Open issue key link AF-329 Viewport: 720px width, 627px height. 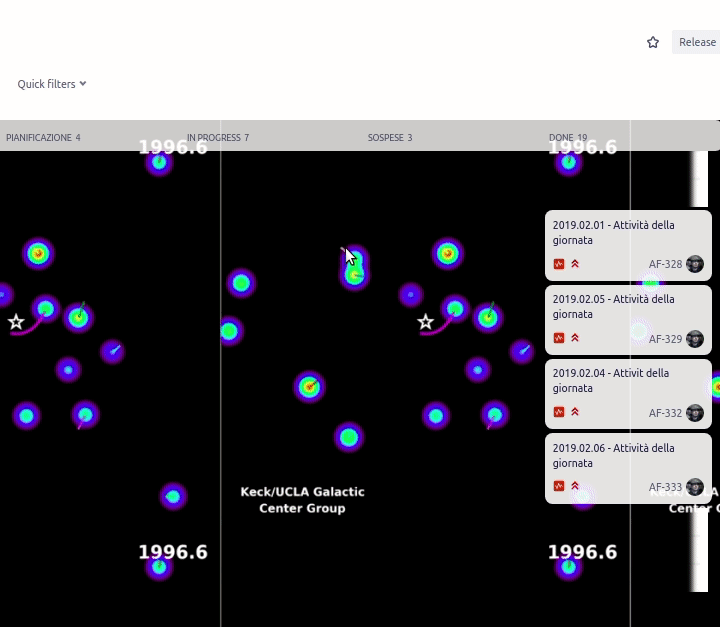pos(665,339)
